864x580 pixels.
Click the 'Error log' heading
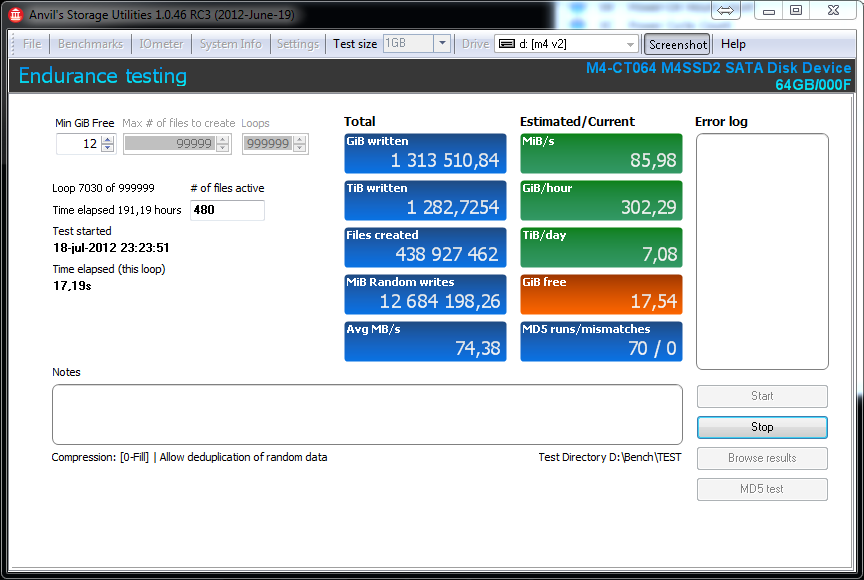point(721,122)
